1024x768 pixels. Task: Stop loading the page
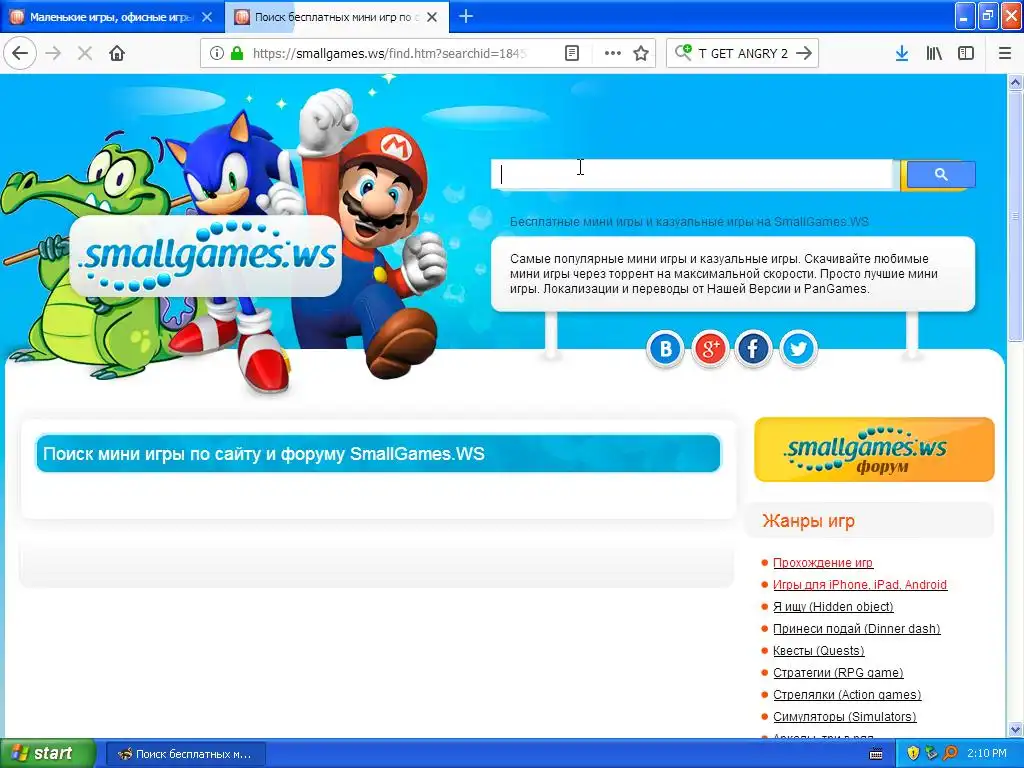(x=85, y=53)
